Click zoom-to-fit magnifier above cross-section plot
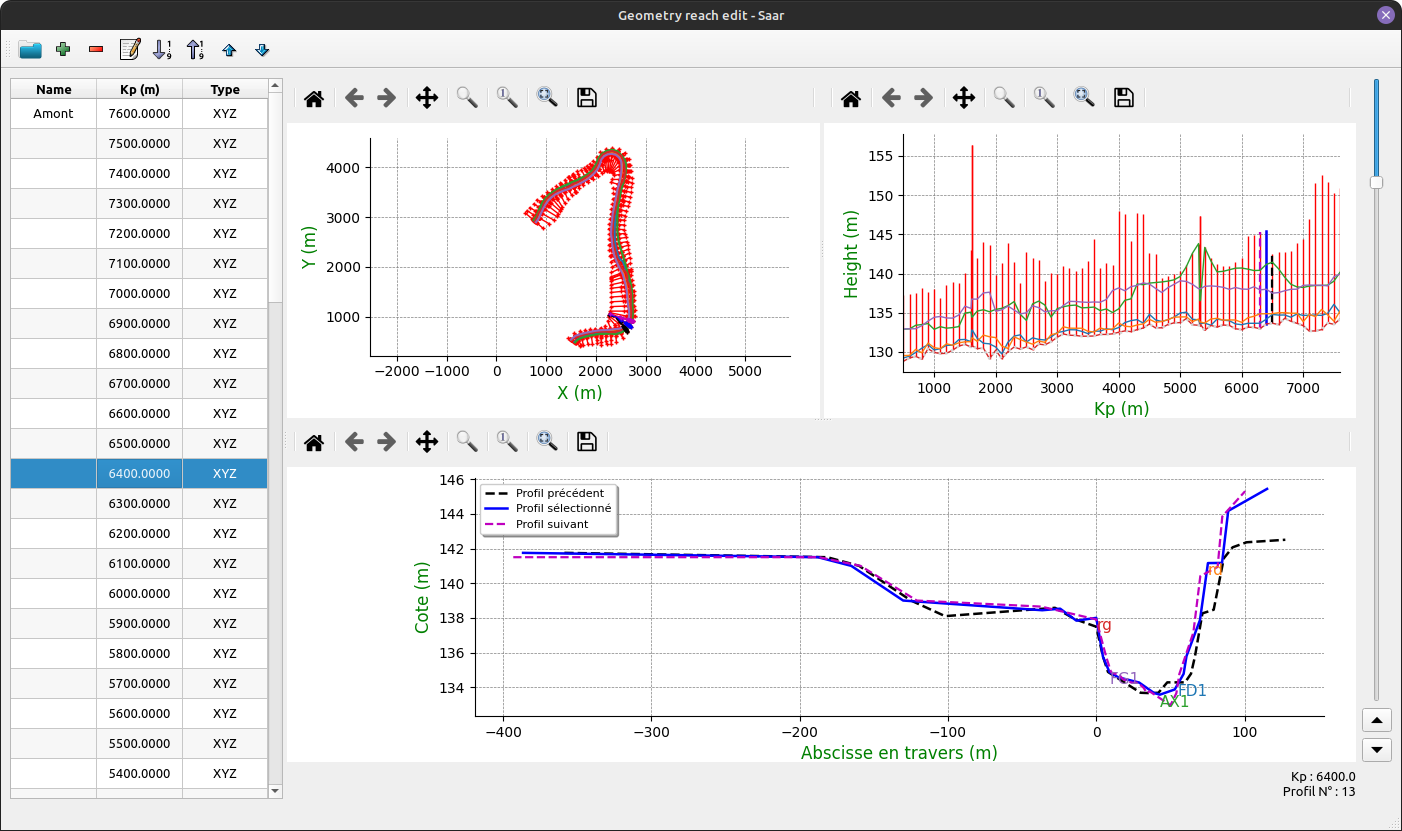 [547, 442]
